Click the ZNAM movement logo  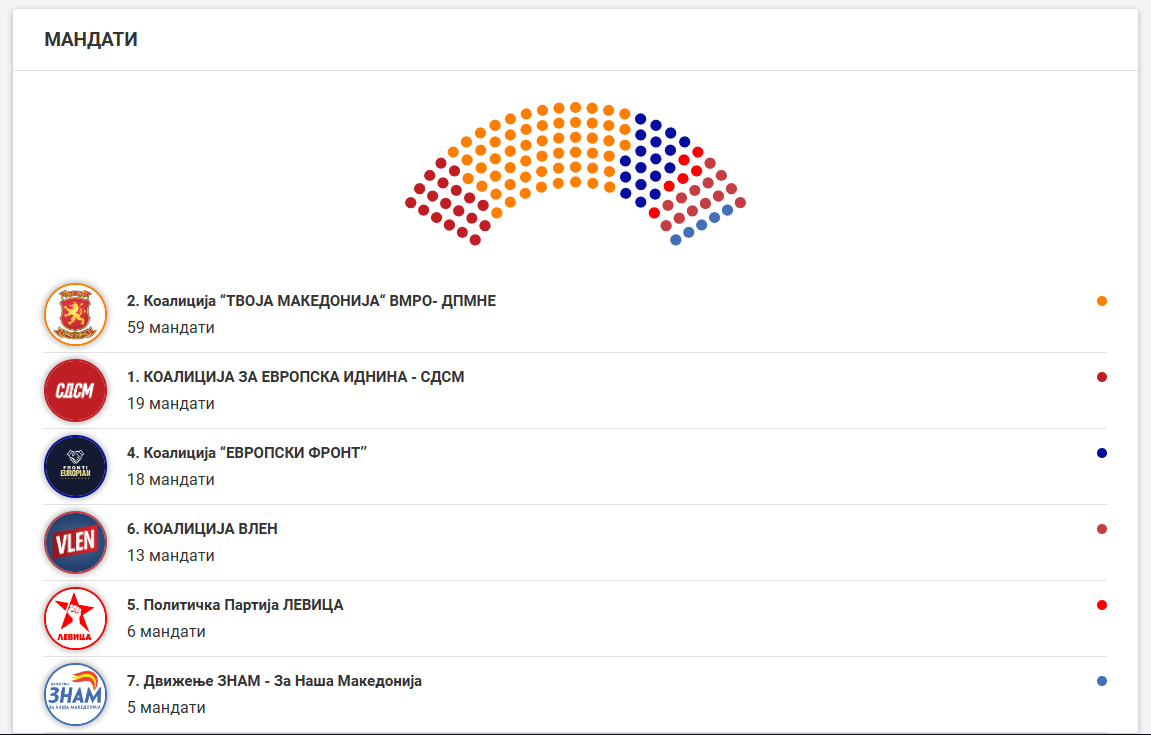75,693
